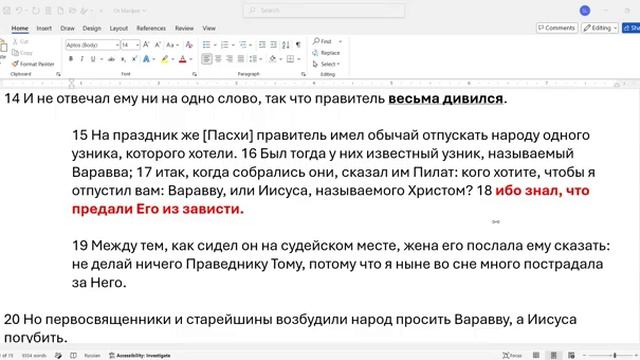Click the Redo icon in title bar
Screen dimensions: 640x360
tap(36, 11)
